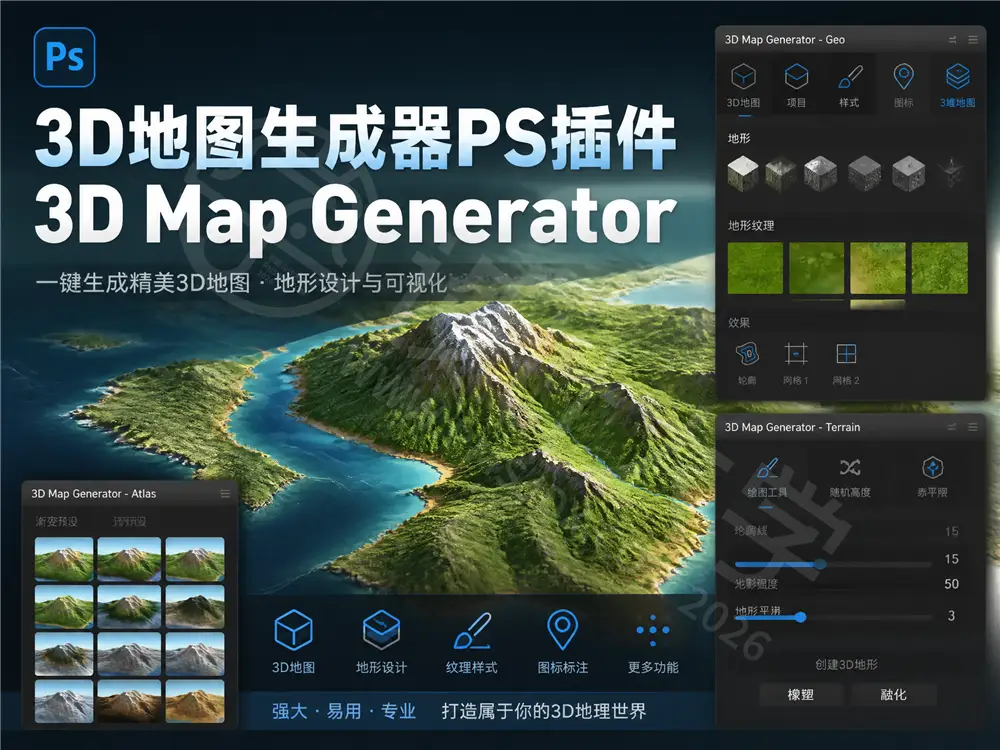
Task: Click the 纹理样式 brush icon in bottom bar
Action: click(x=472, y=629)
